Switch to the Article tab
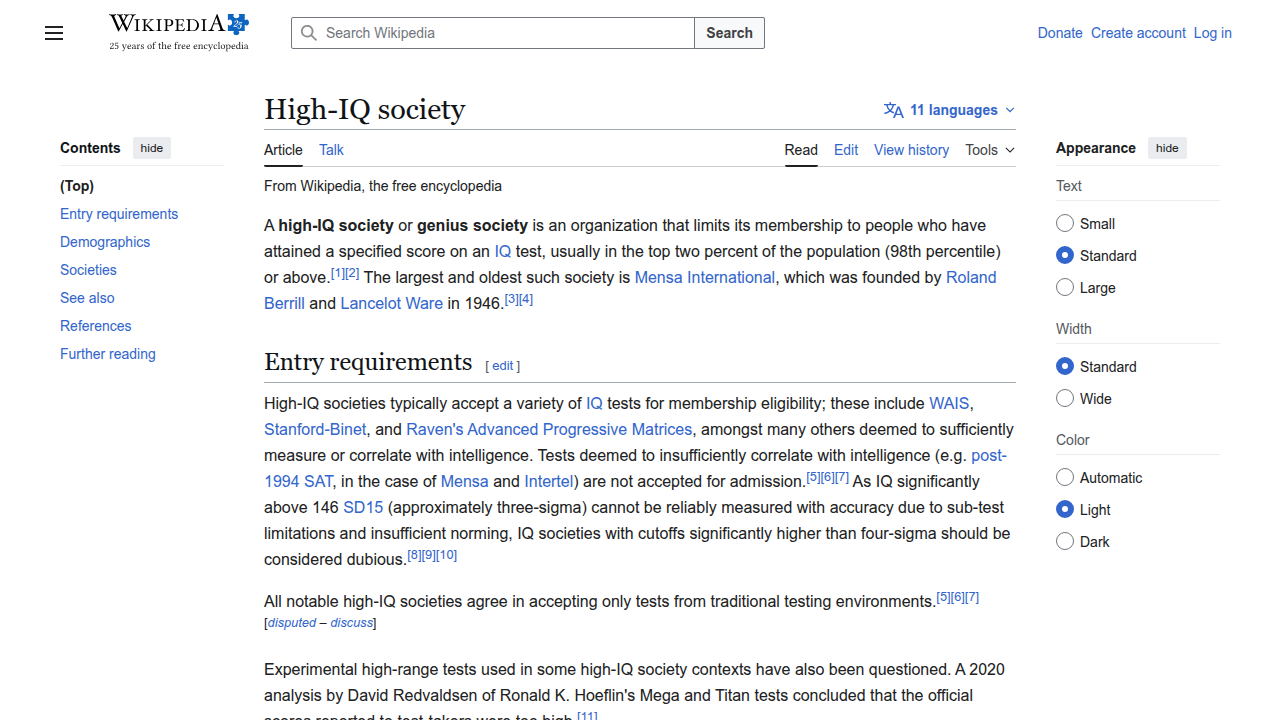 pyautogui.click(x=283, y=150)
